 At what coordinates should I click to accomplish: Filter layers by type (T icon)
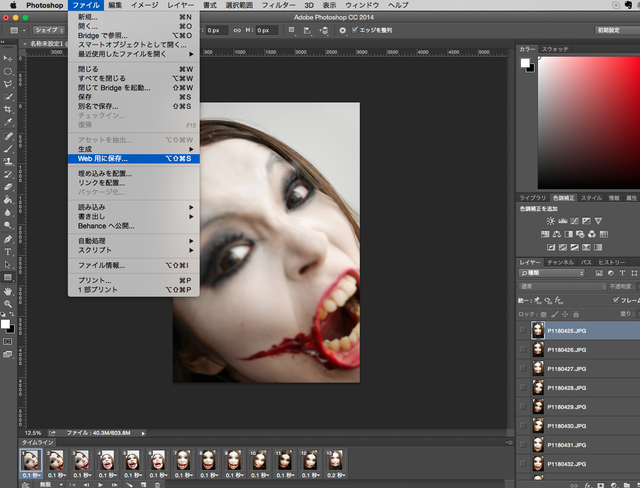(622, 273)
